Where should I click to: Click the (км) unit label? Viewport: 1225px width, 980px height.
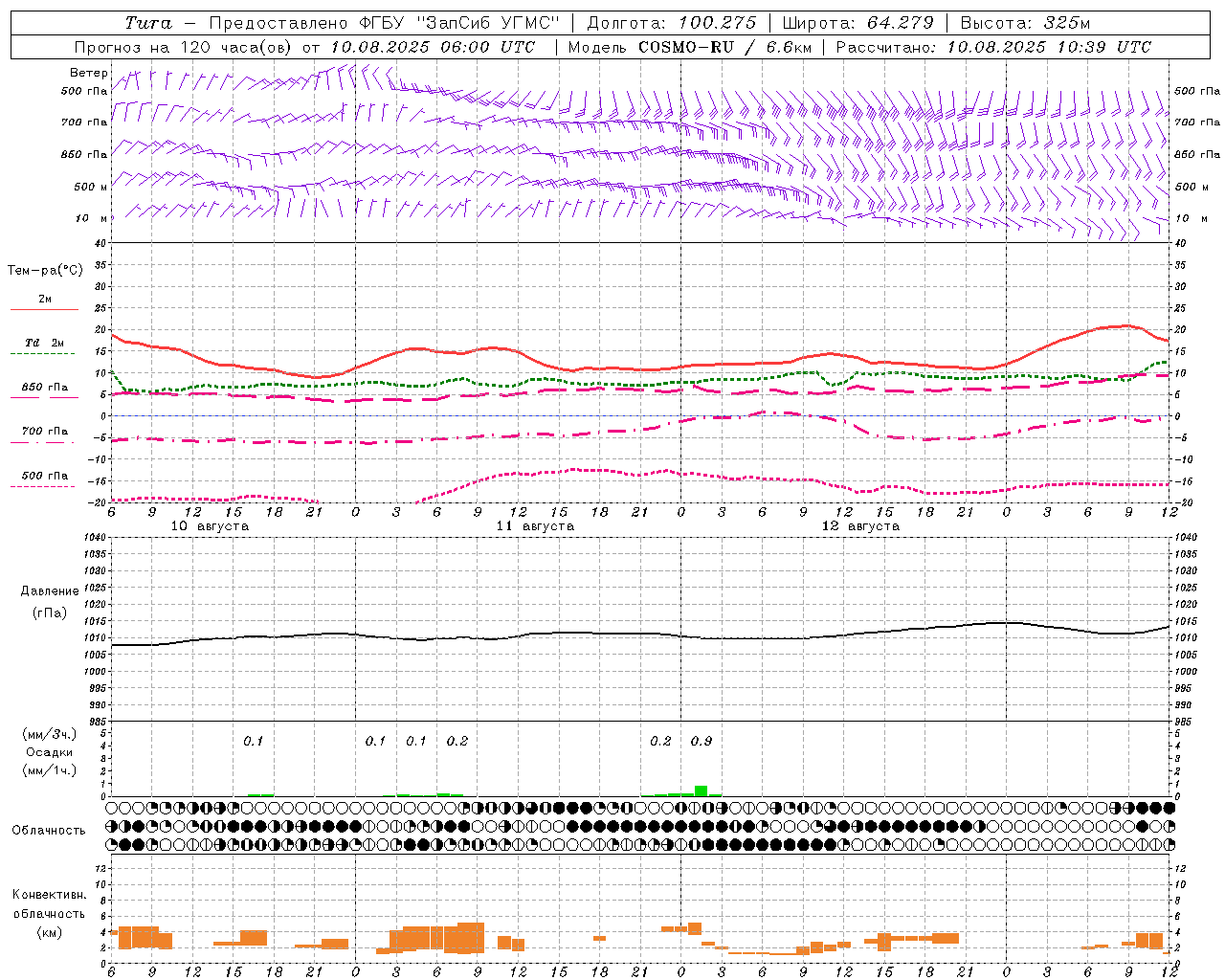[49, 933]
